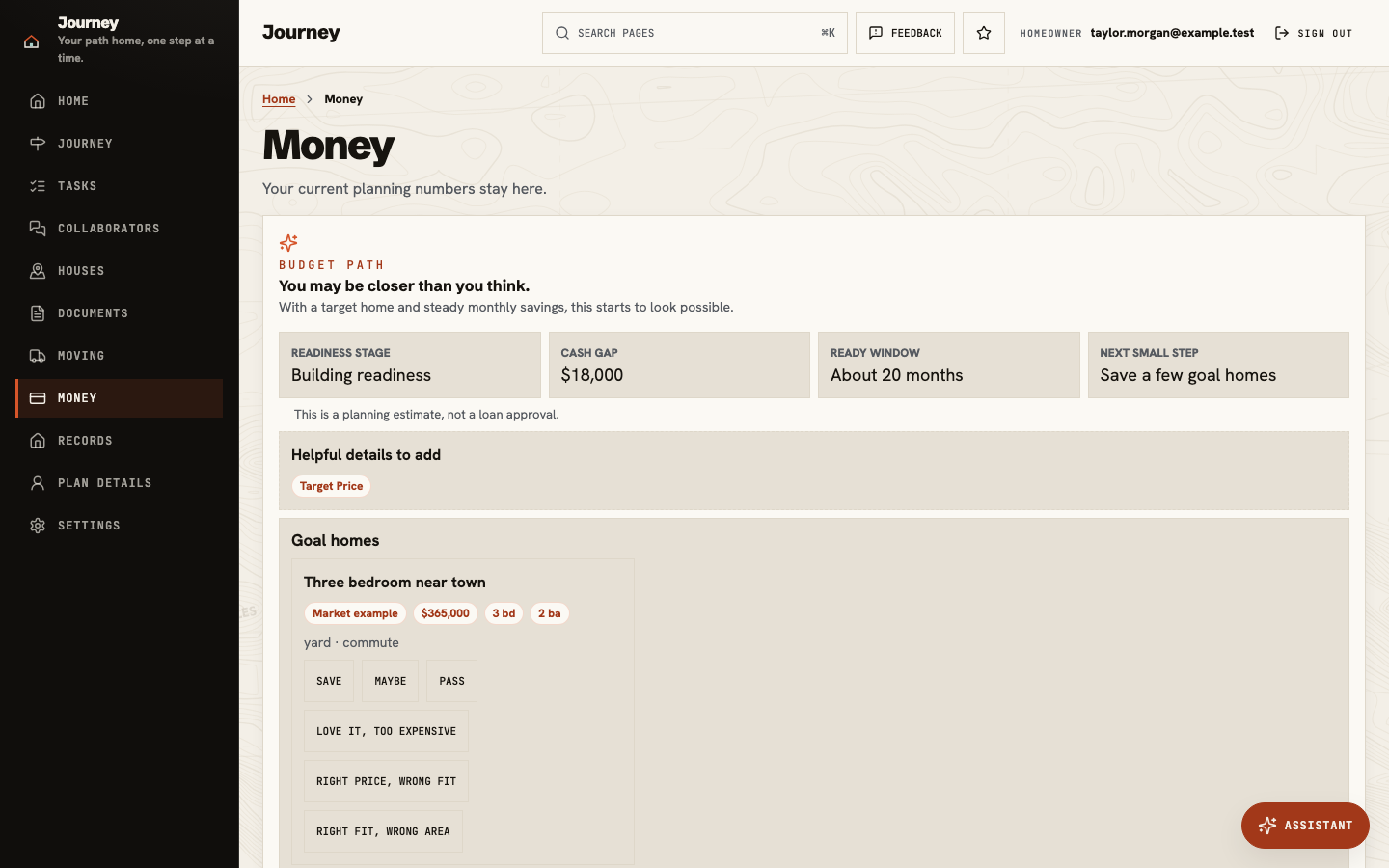Click the sign out arrow icon
1389x868 pixels.
click(x=1282, y=33)
